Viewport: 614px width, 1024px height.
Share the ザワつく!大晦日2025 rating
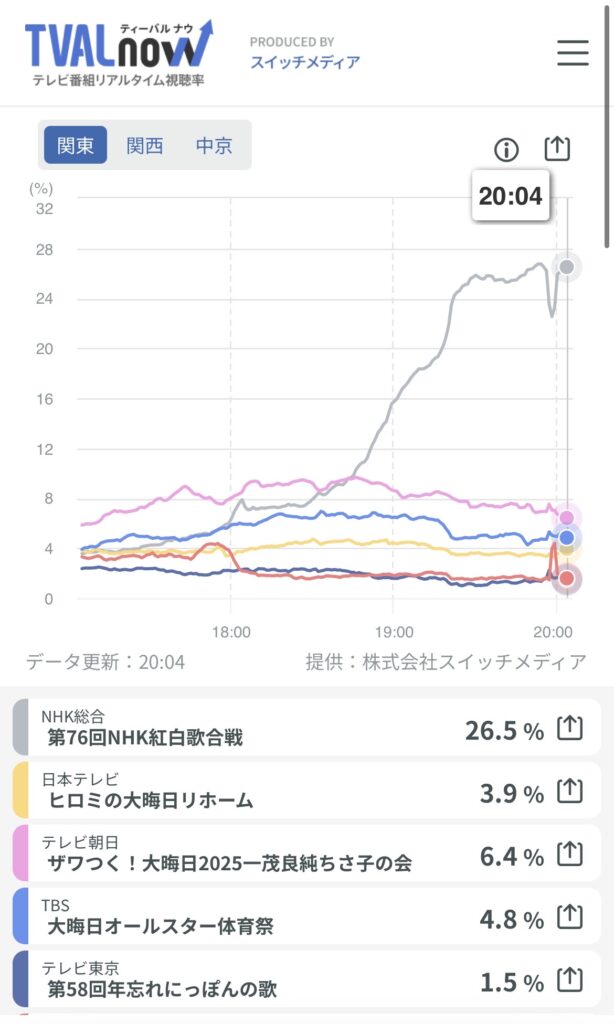(x=570, y=854)
